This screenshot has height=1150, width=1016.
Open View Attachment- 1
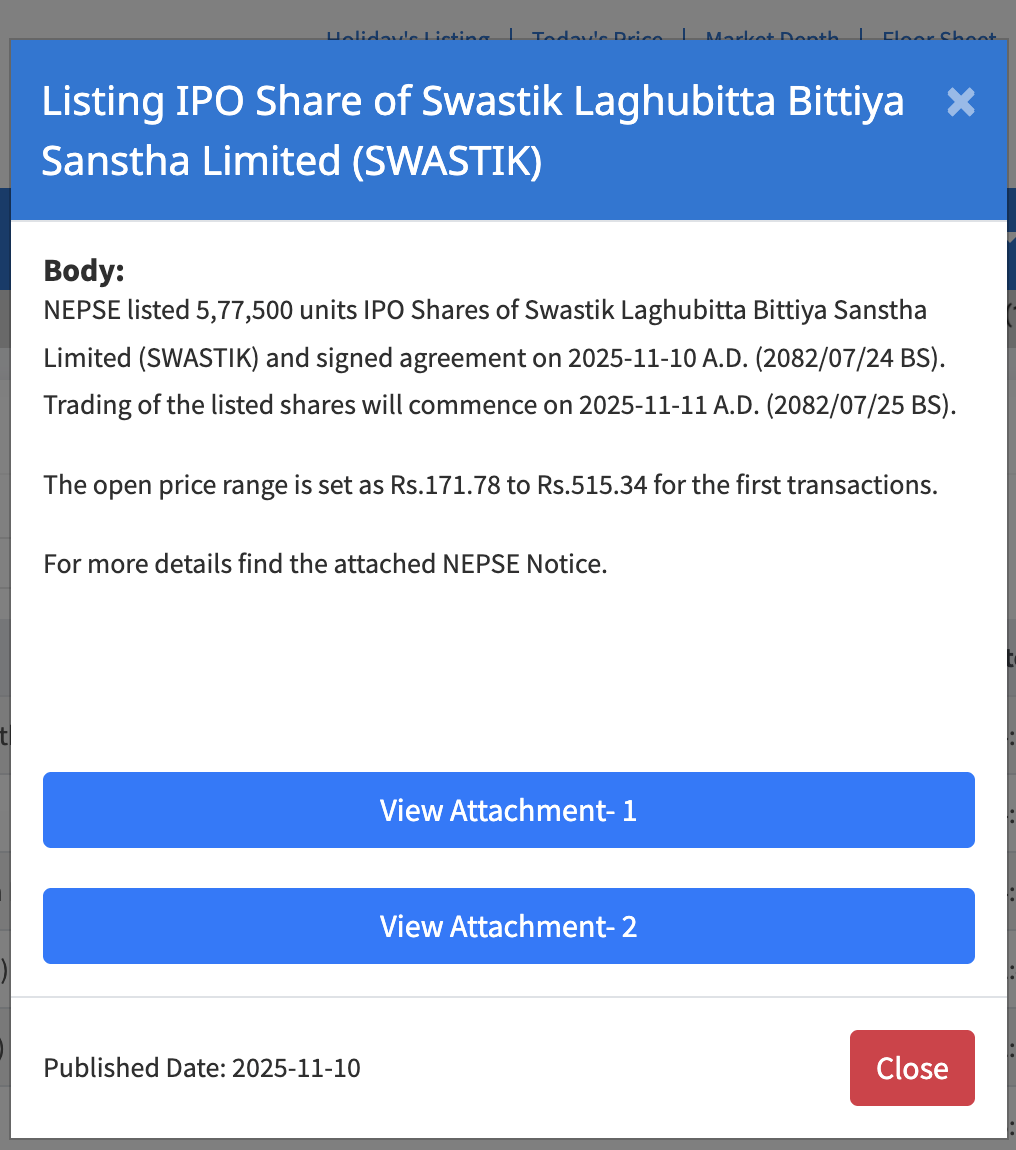click(x=508, y=810)
